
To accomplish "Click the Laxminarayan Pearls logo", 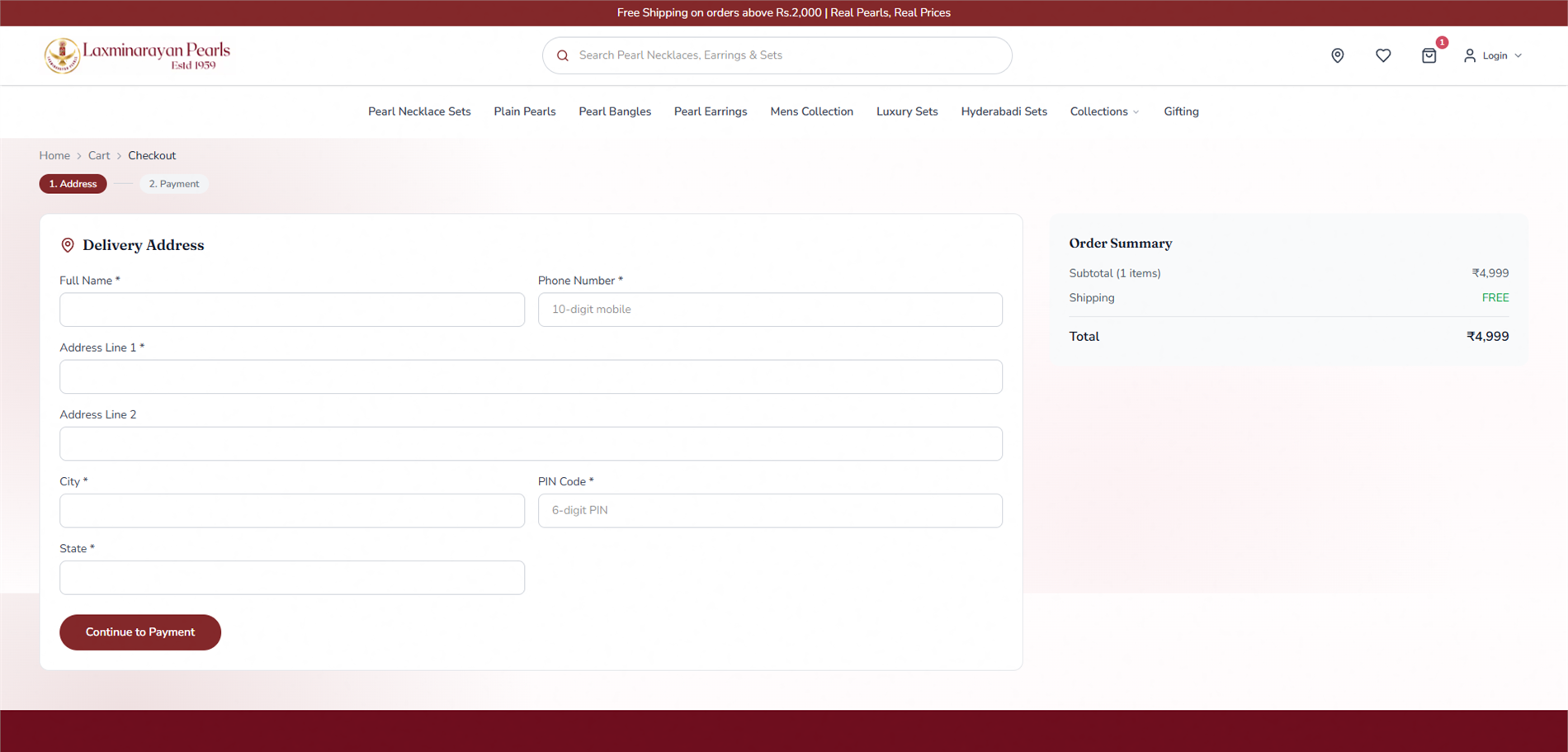I will [137, 55].
